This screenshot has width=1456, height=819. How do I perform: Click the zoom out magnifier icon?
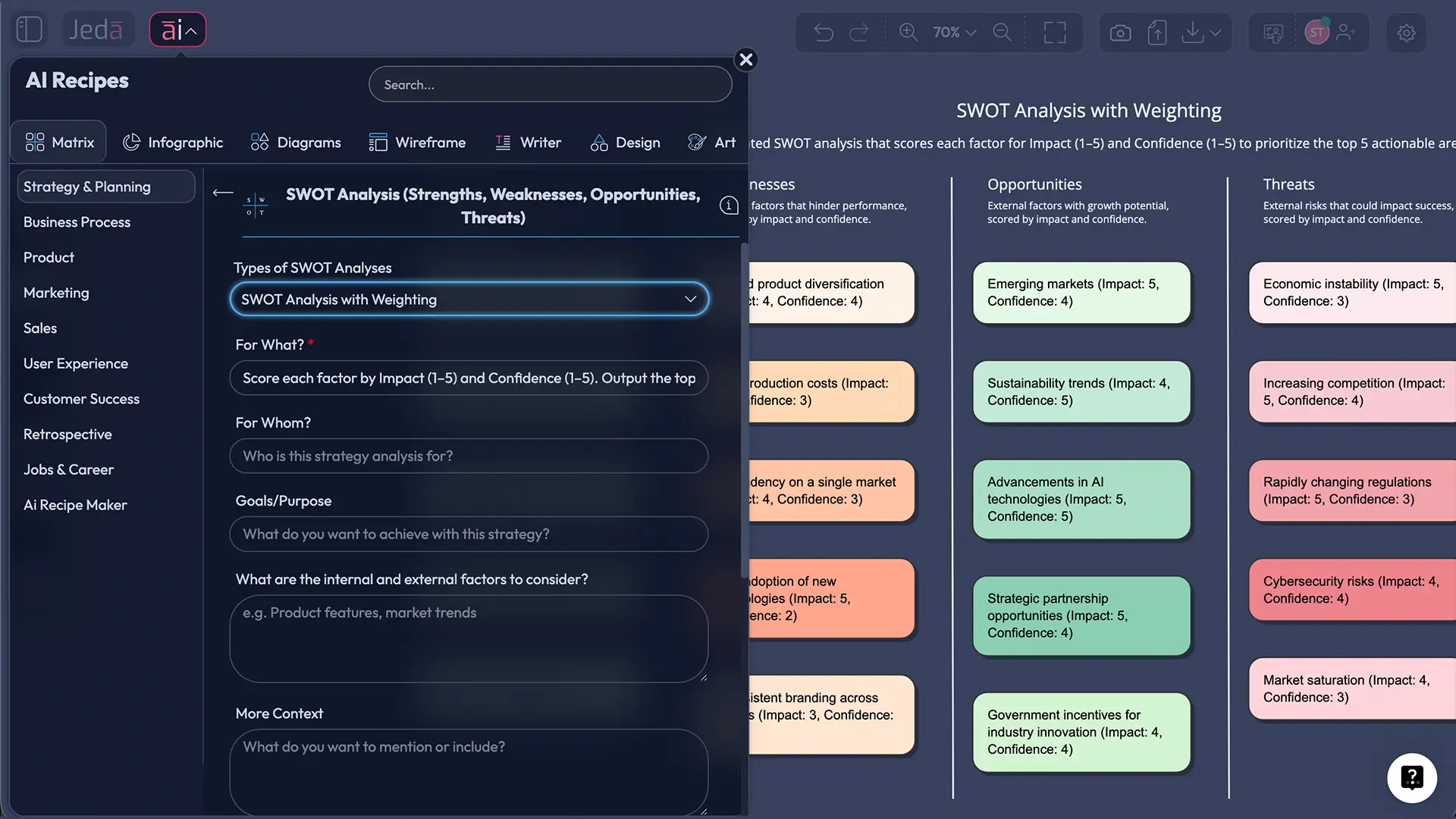[1002, 32]
